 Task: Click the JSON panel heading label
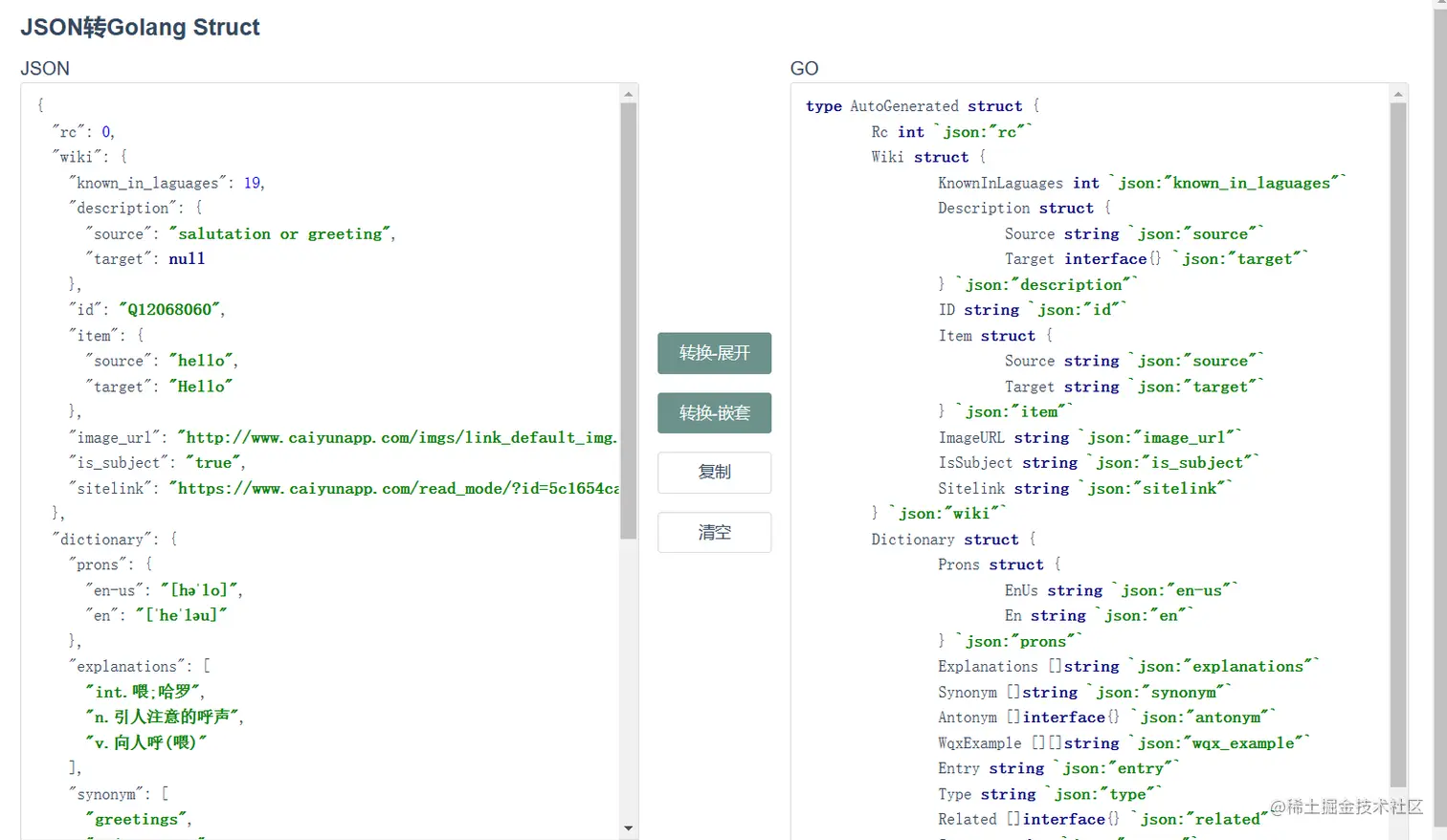(45, 68)
